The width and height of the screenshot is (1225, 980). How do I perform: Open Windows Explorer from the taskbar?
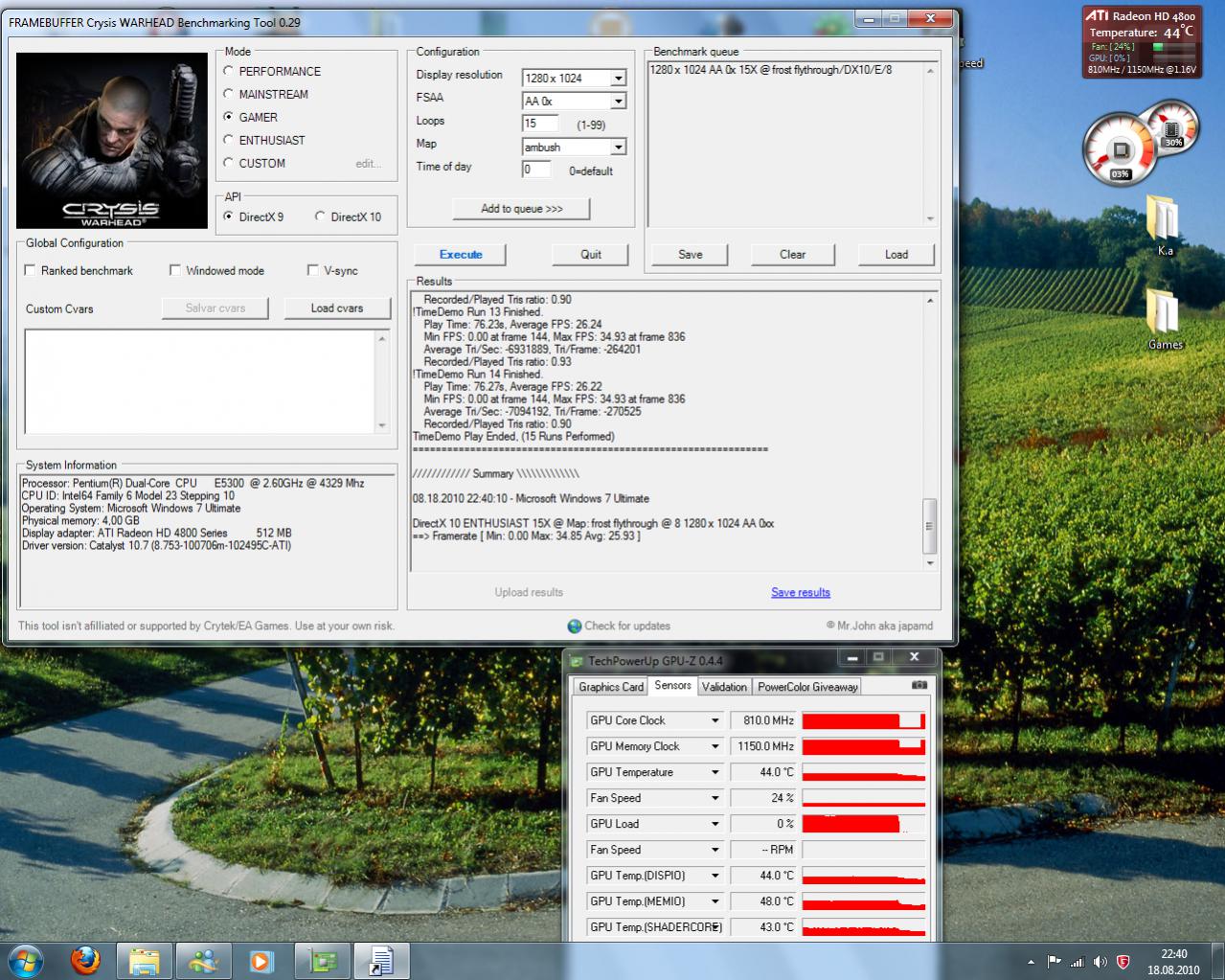click(x=144, y=960)
